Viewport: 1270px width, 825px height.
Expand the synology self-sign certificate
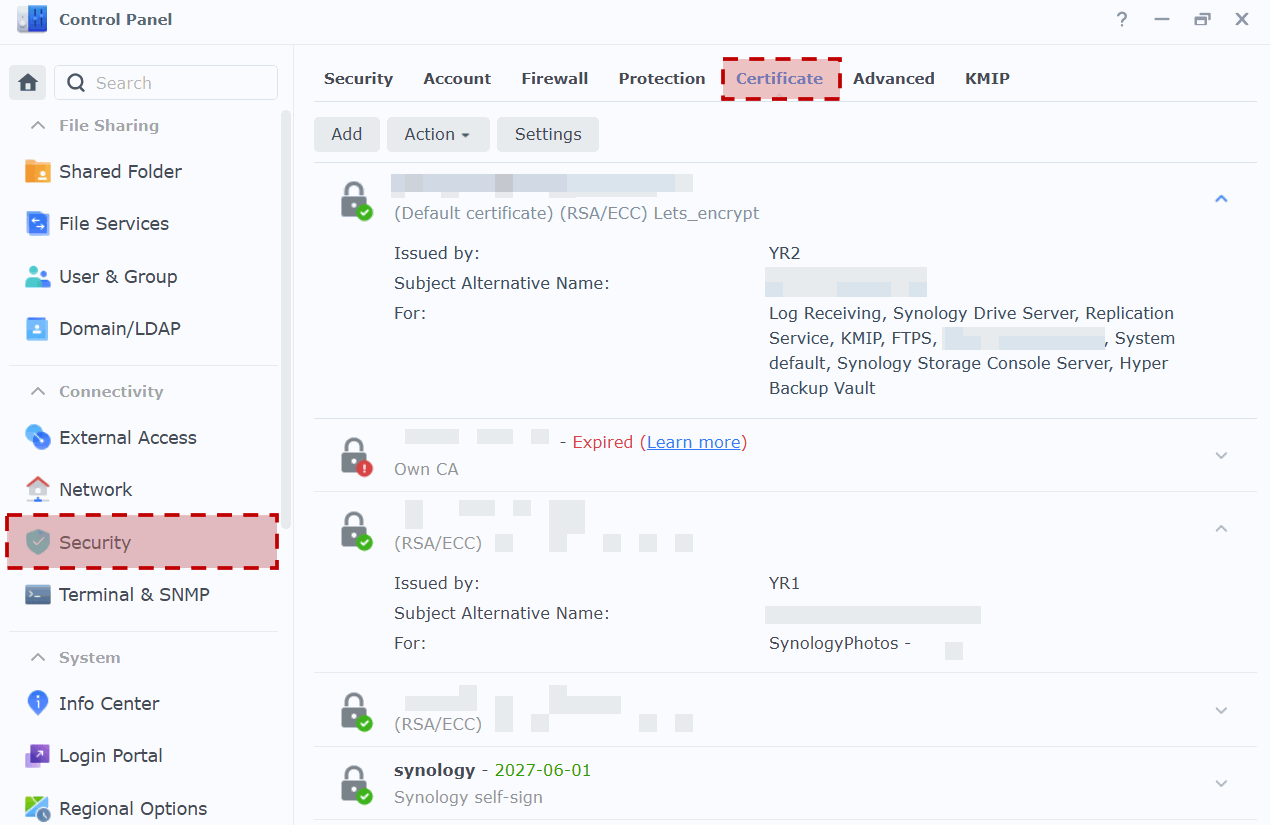(1221, 783)
